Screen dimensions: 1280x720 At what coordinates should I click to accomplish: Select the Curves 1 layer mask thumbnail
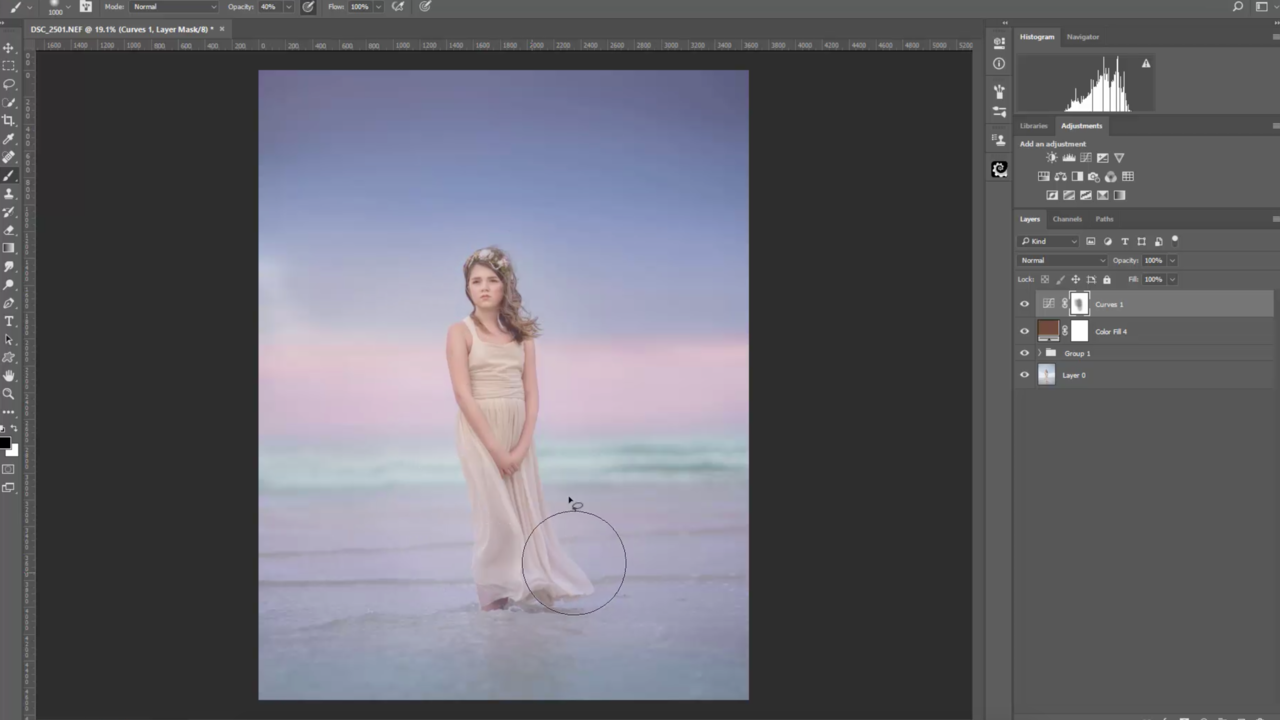coord(1079,304)
